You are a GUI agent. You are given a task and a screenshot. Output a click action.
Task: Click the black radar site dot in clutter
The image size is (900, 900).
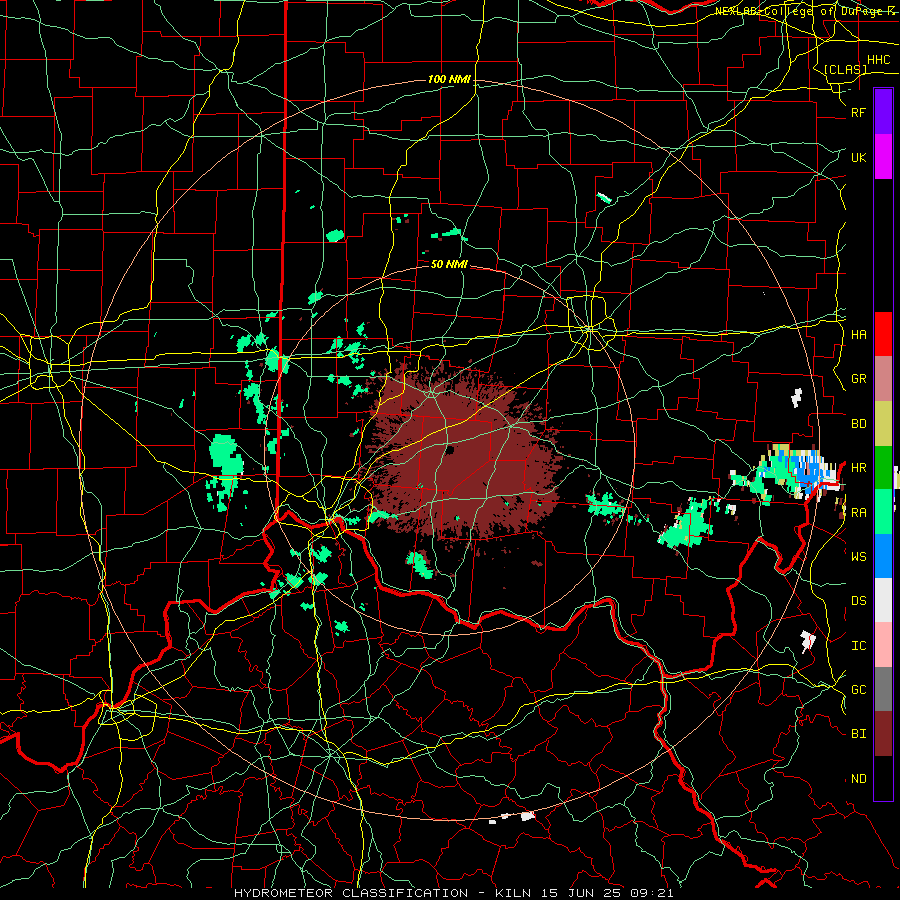pyautogui.click(x=449, y=450)
